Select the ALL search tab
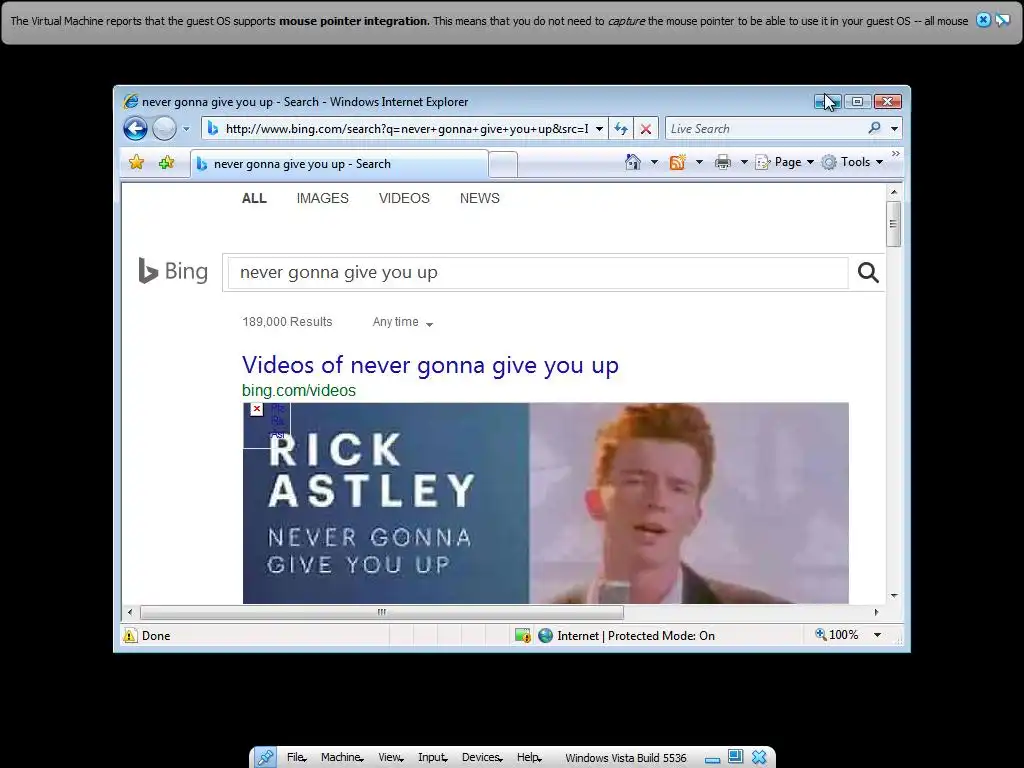1024x768 pixels. point(254,198)
